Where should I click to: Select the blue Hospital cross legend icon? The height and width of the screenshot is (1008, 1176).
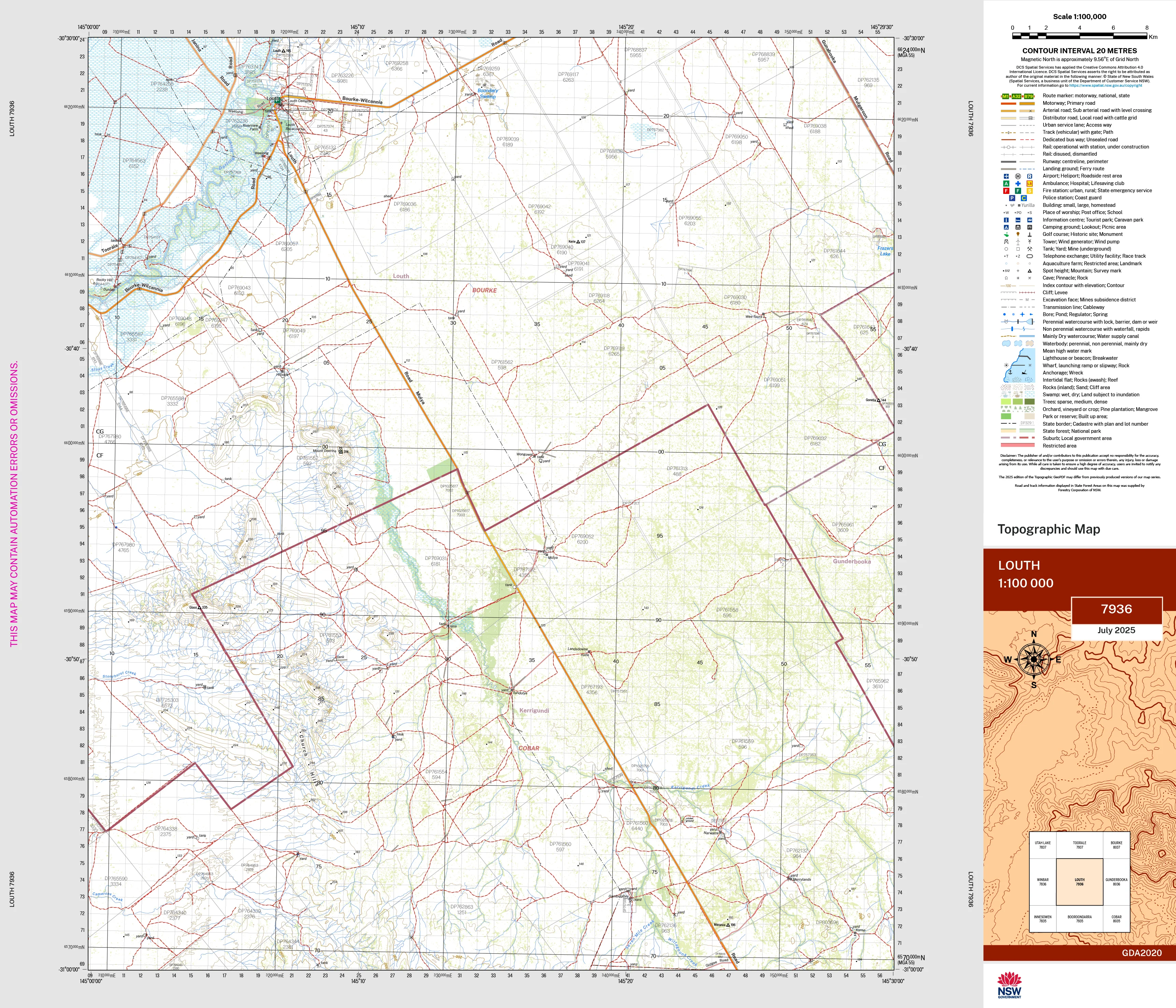tap(1018, 183)
